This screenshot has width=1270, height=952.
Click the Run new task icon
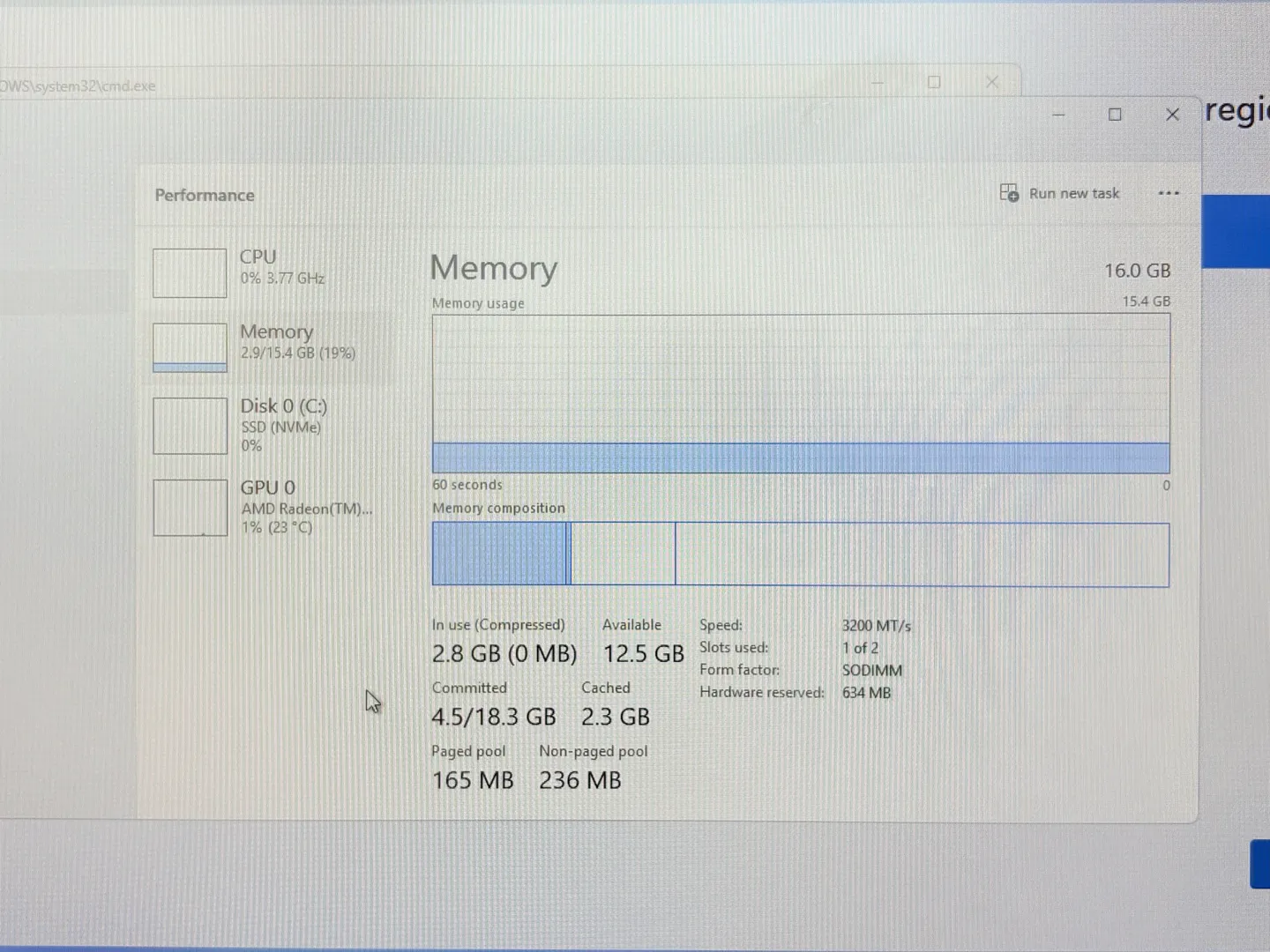1009,193
